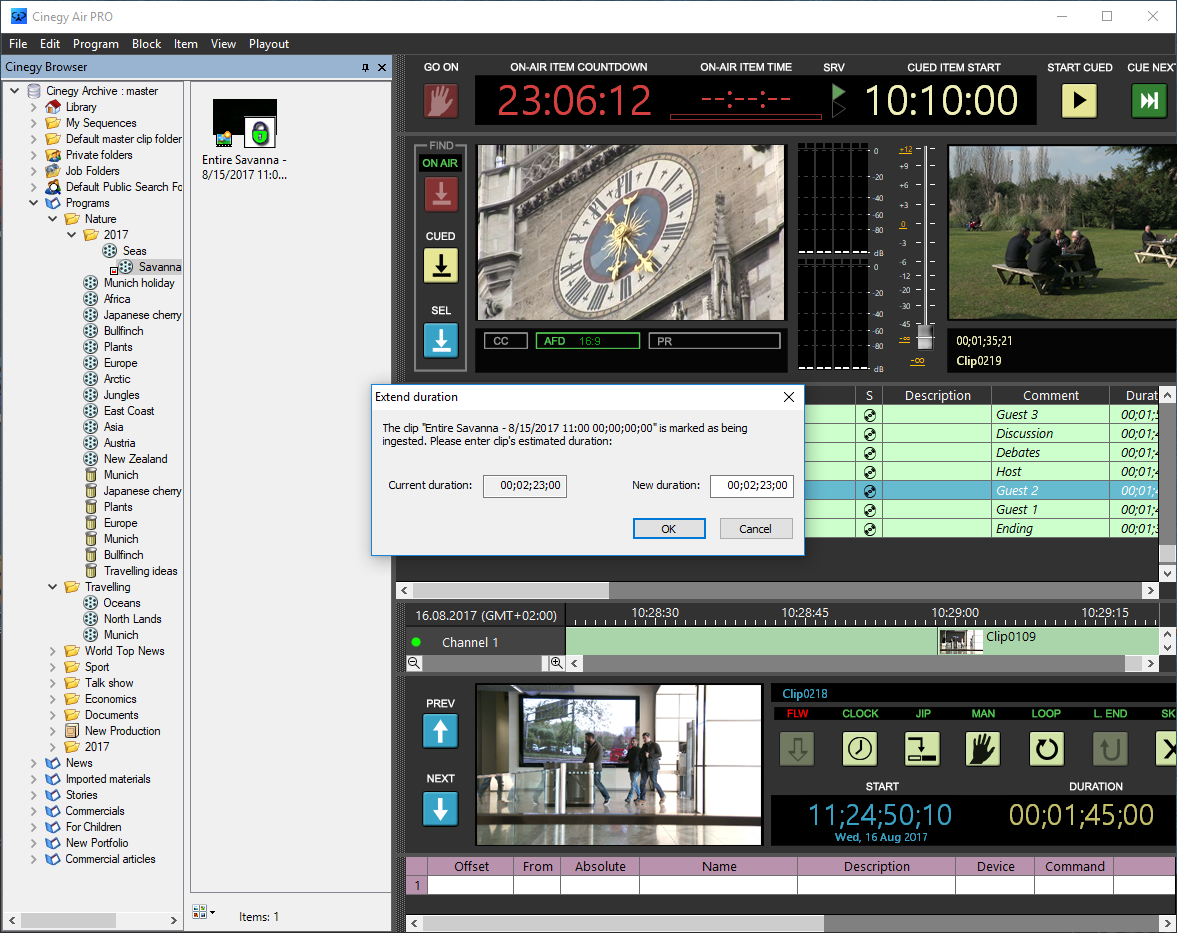Viewport: 1177px width, 933px height.
Task: Open the browser view mode dropdown icon
Action: coord(203,912)
